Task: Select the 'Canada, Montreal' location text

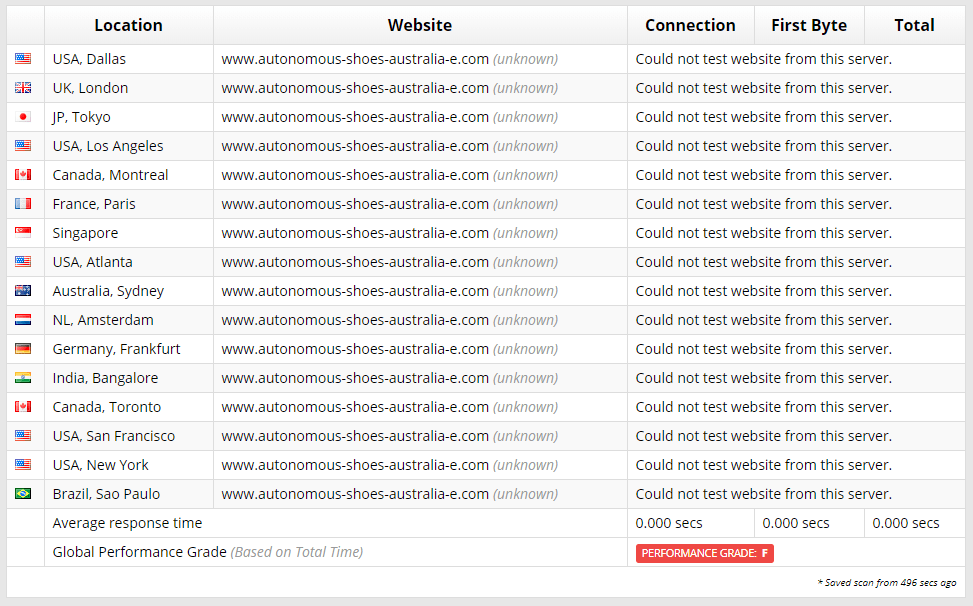Action: [110, 175]
